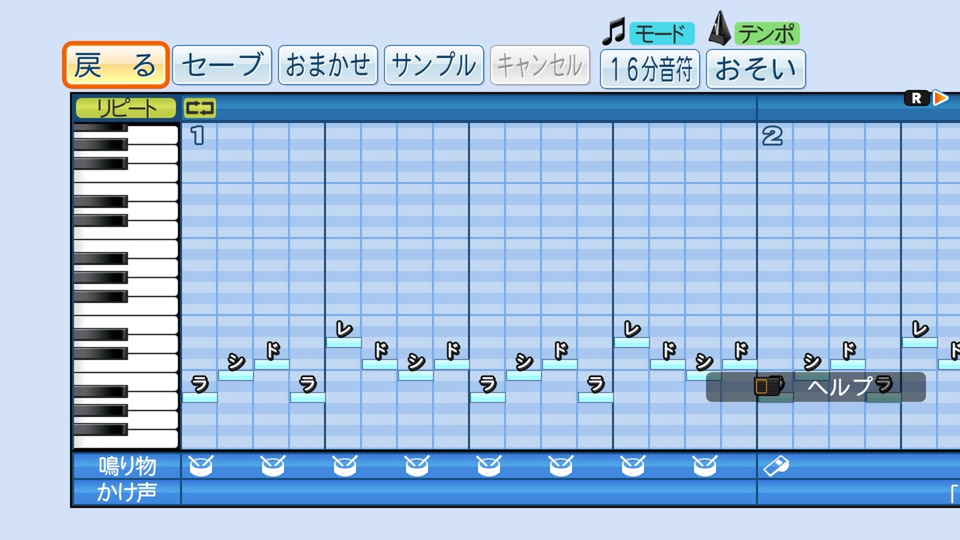Choose the おまかせ auto-compose button
Viewport: 960px width, 540px height.
(328, 65)
